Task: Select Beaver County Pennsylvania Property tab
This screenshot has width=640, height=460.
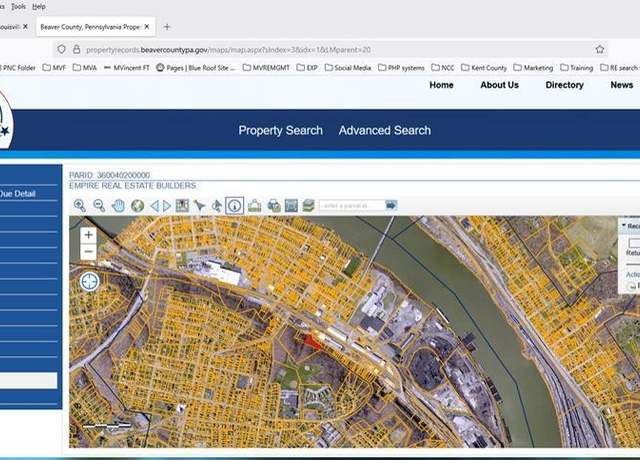Action: pos(91,27)
